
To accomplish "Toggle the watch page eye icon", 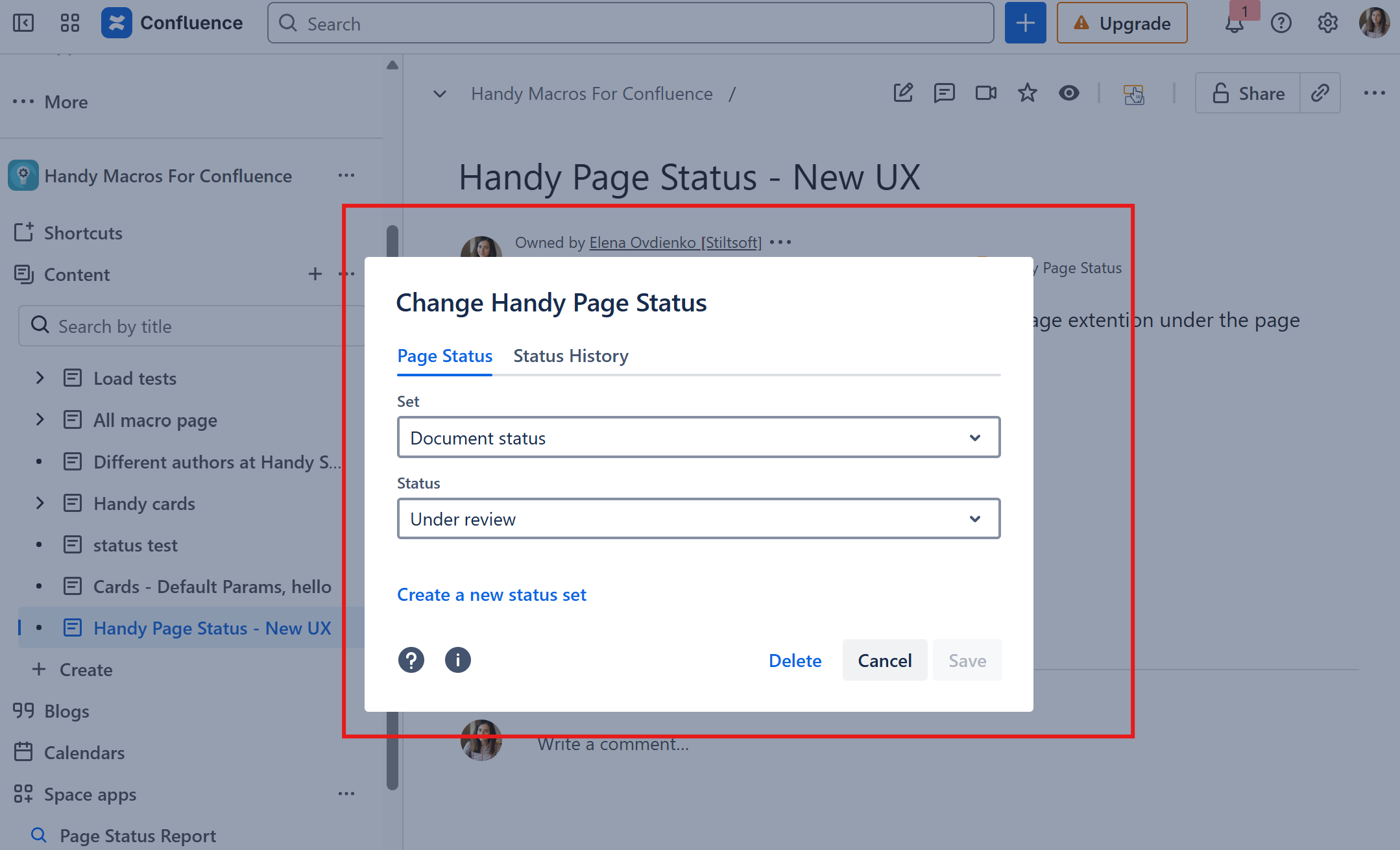I will click(1068, 93).
